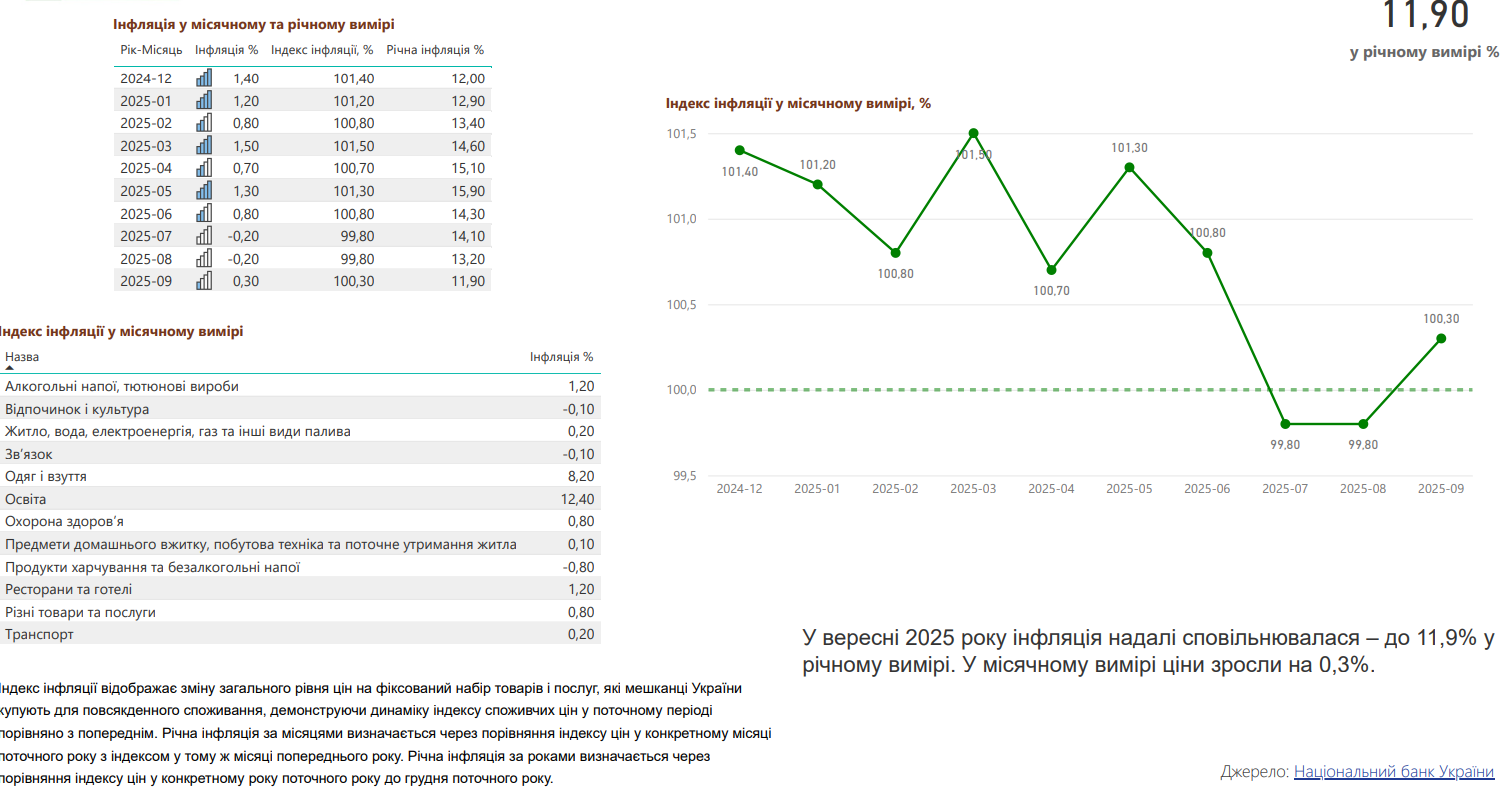Click the 2025-05 label on the chart axis
Viewport: 1501px width, 789px height.
[1129, 489]
